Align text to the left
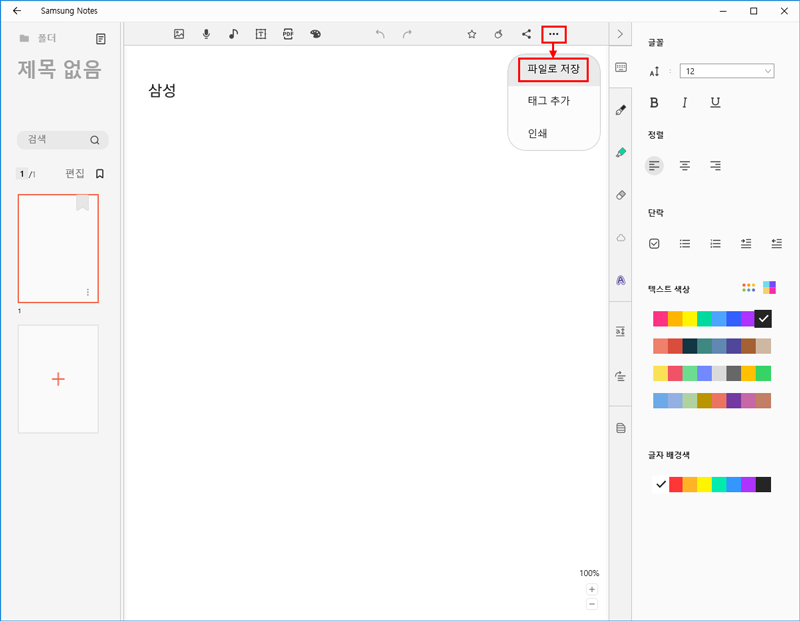Screen dimensions: 800x621 (654, 165)
